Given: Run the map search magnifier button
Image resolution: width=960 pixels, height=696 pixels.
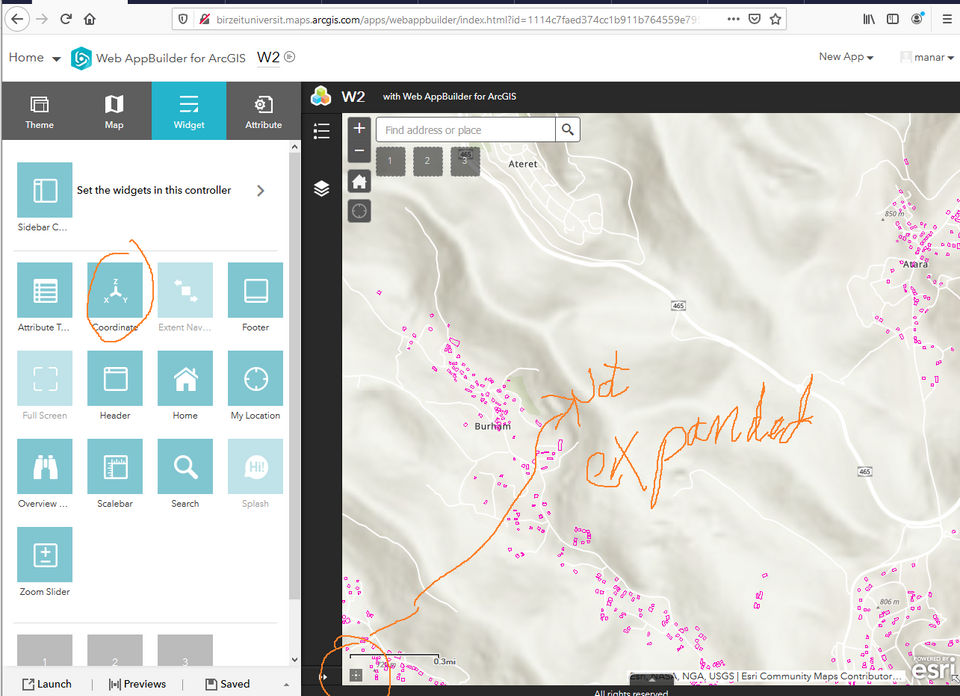Looking at the screenshot, I should [x=568, y=130].
